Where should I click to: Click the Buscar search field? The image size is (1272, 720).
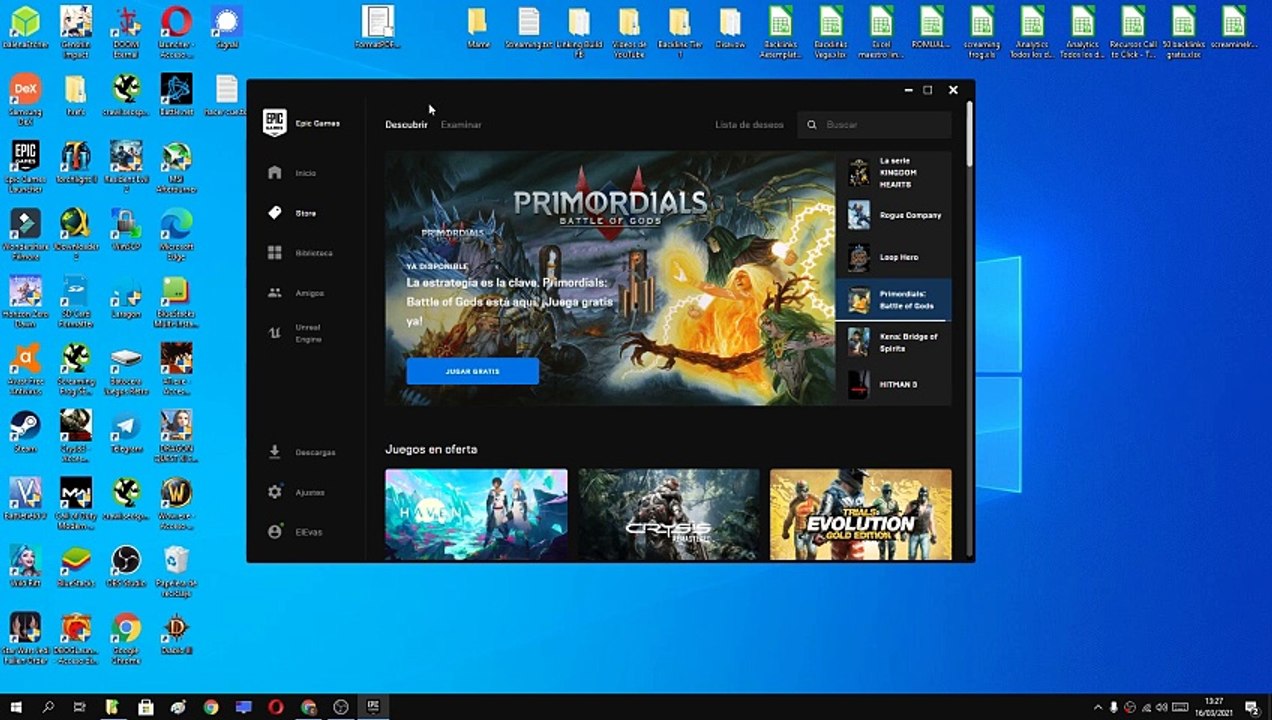(x=875, y=125)
